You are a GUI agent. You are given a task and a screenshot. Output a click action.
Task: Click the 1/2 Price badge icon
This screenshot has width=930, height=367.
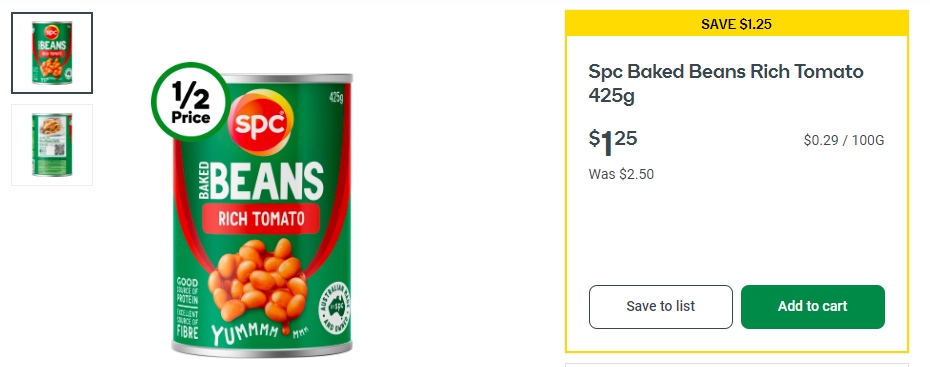coord(191,102)
